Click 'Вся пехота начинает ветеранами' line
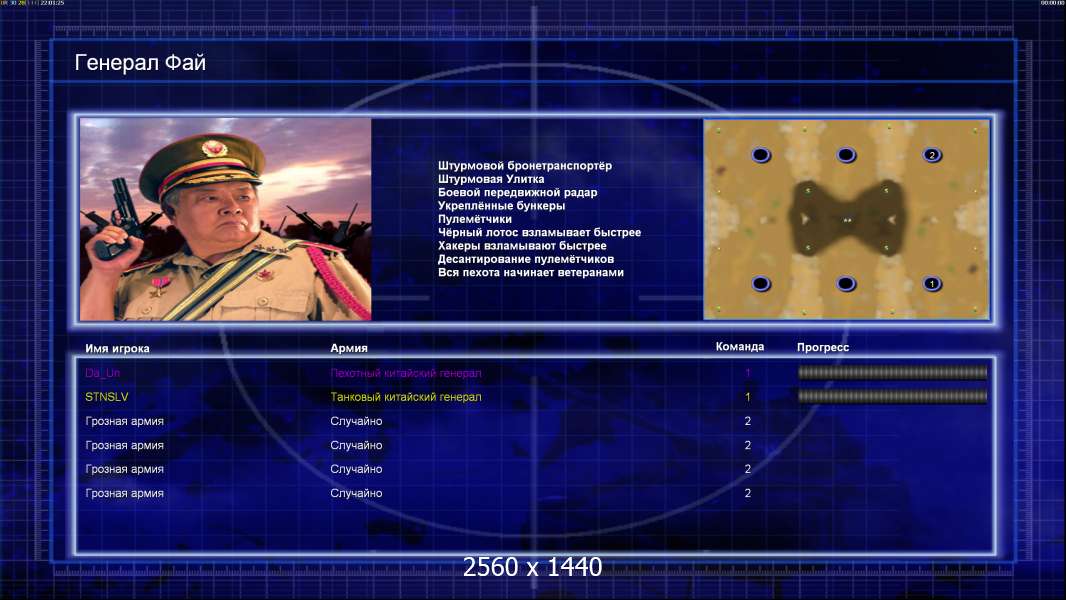 (x=530, y=272)
